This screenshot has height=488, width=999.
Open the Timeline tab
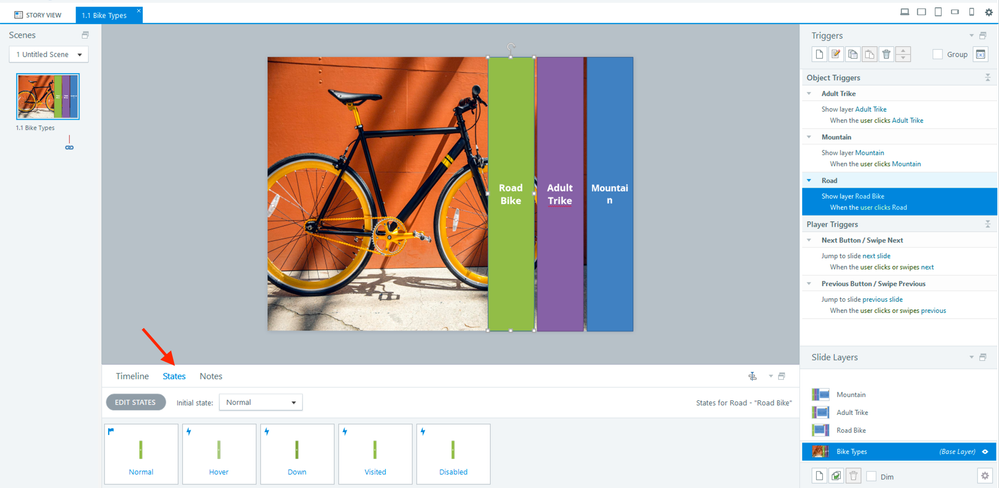133,377
